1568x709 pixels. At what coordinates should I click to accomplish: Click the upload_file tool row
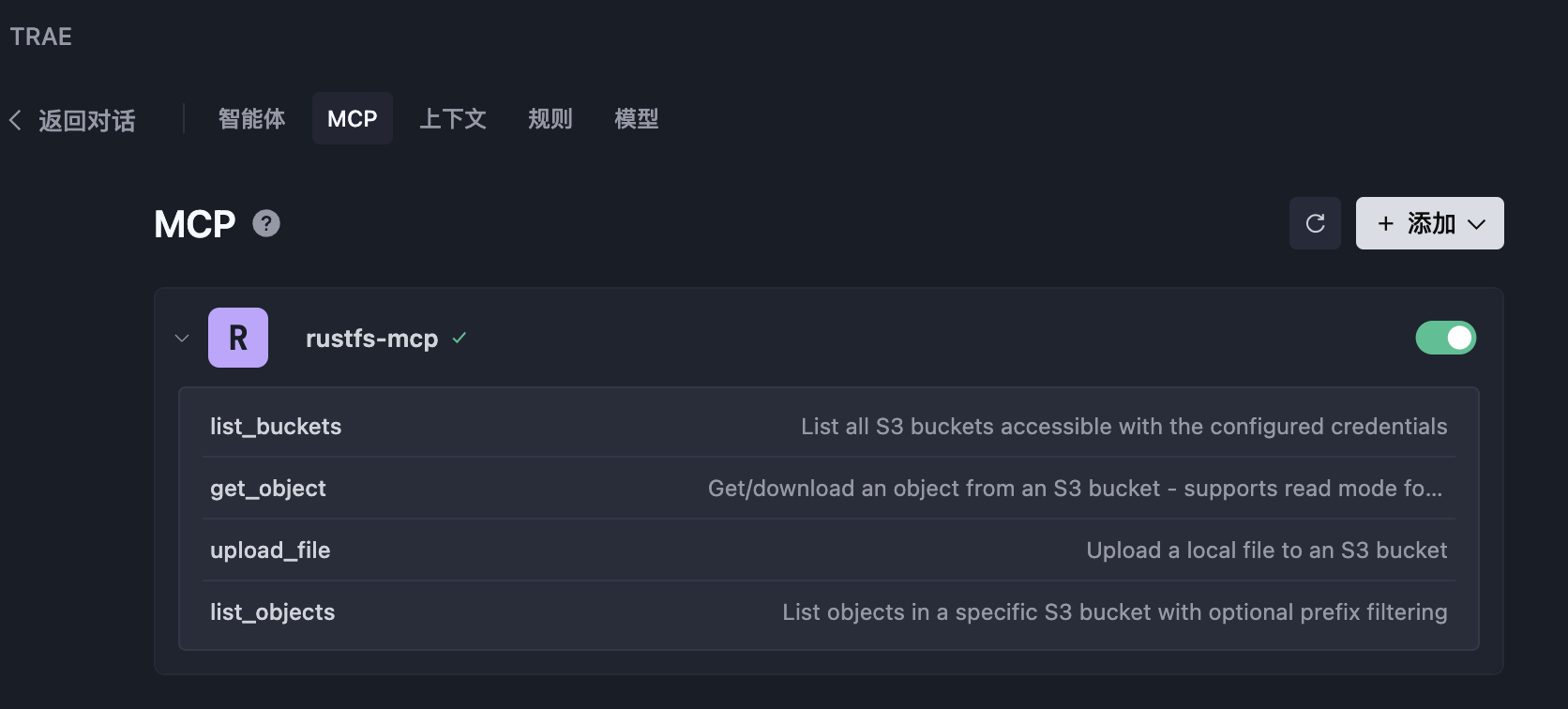pos(270,550)
